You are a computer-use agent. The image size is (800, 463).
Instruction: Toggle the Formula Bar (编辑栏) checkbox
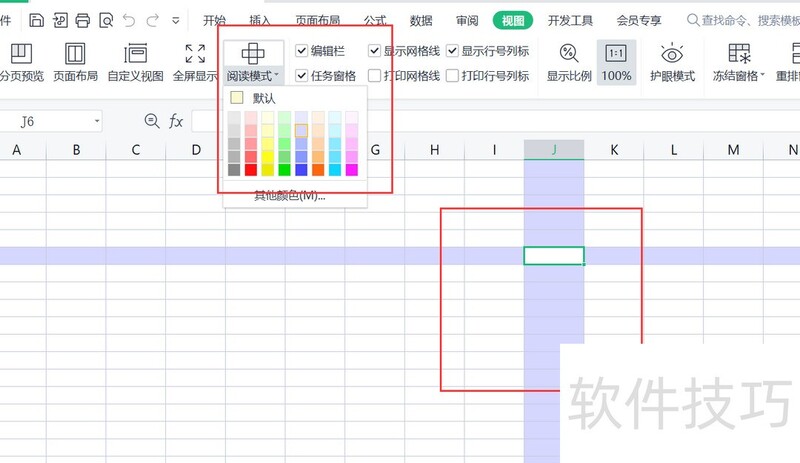click(x=302, y=51)
